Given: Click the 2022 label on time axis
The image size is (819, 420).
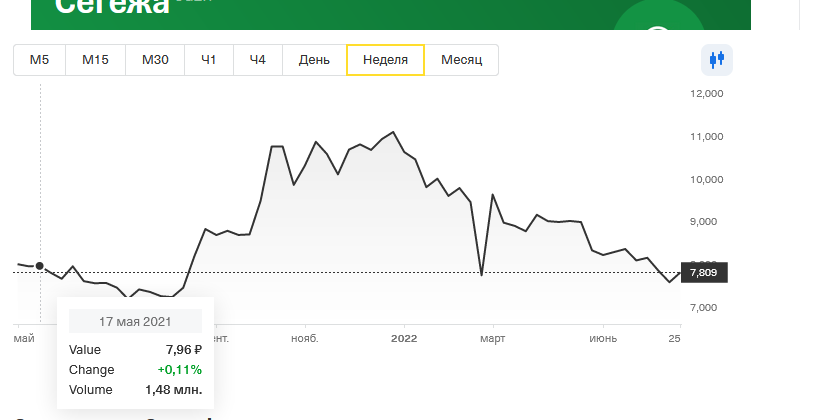Looking at the screenshot, I should click(x=404, y=339).
